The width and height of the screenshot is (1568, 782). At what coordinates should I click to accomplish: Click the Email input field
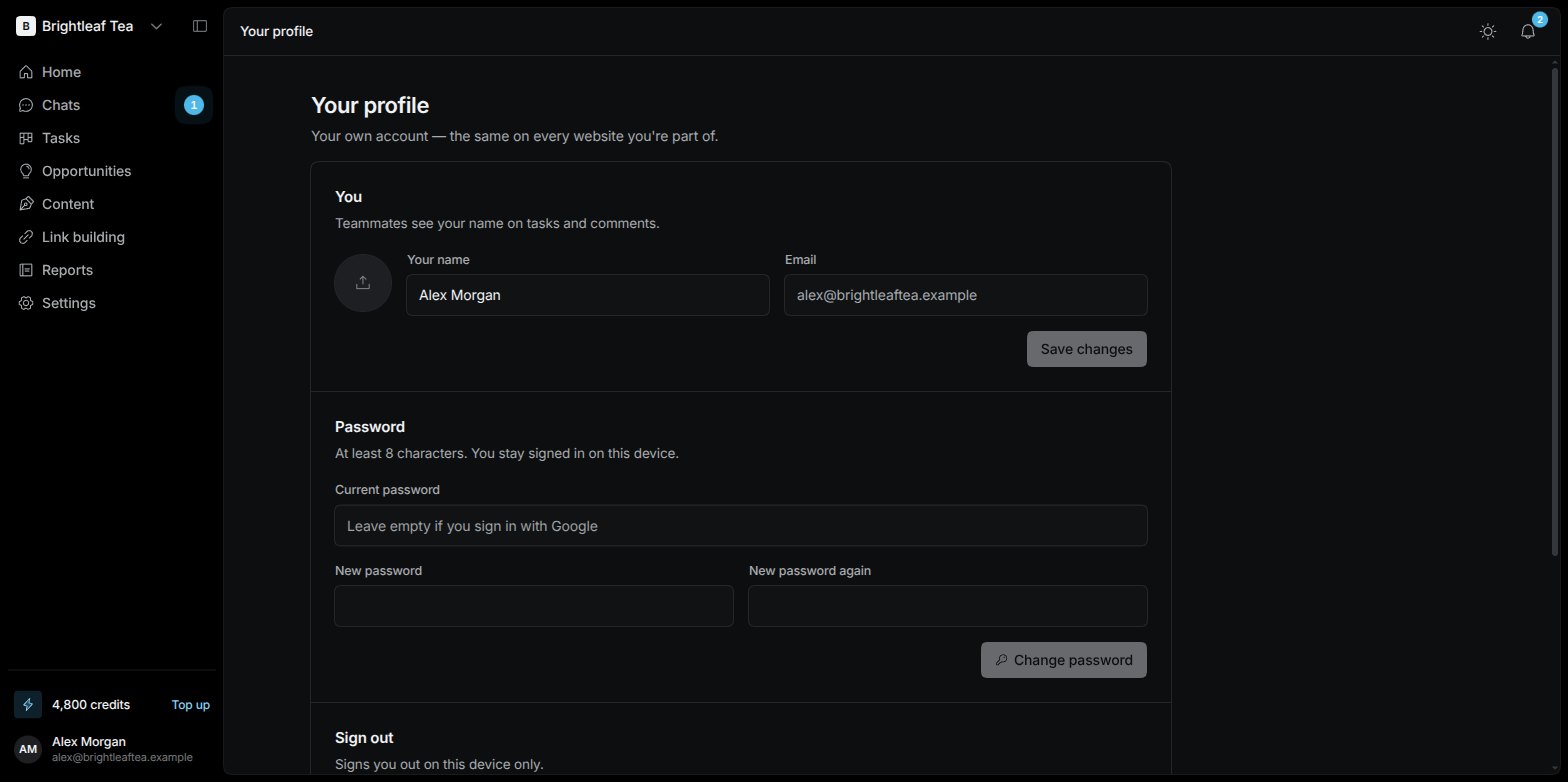coord(966,295)
